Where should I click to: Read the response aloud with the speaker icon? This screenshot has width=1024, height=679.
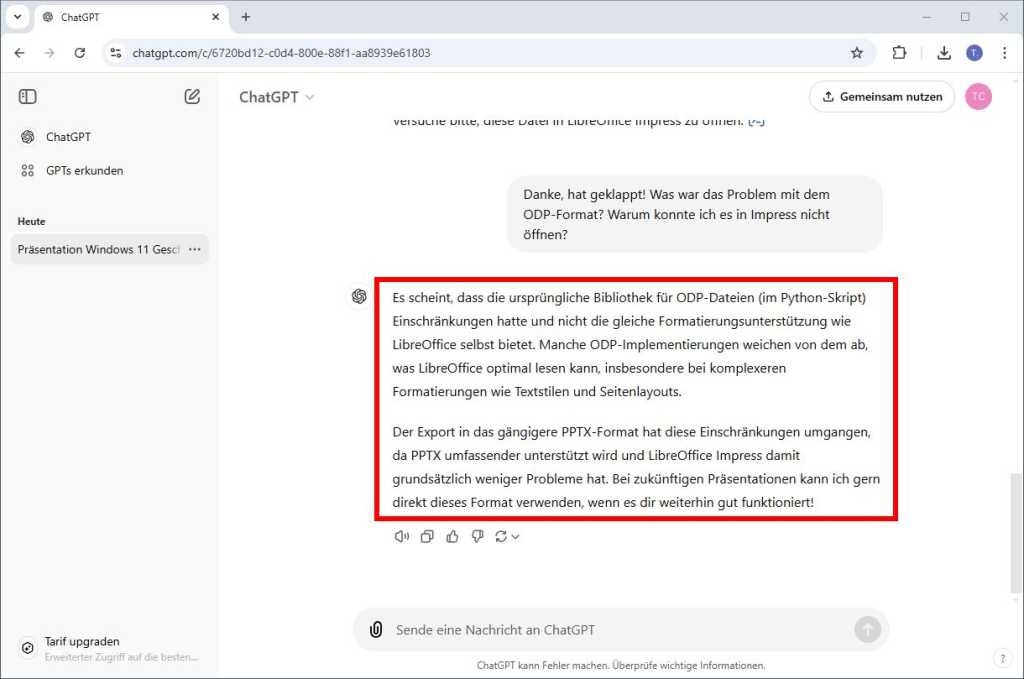pos(402,536)
